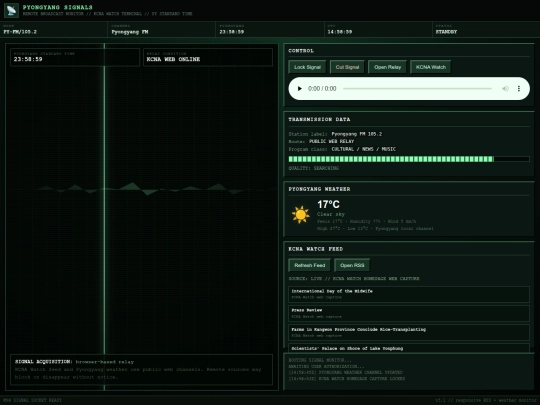The height and width of the screenshot is (405, 540).
Task: Click the '17°C' temperature reading
Action: pos(328,204)
